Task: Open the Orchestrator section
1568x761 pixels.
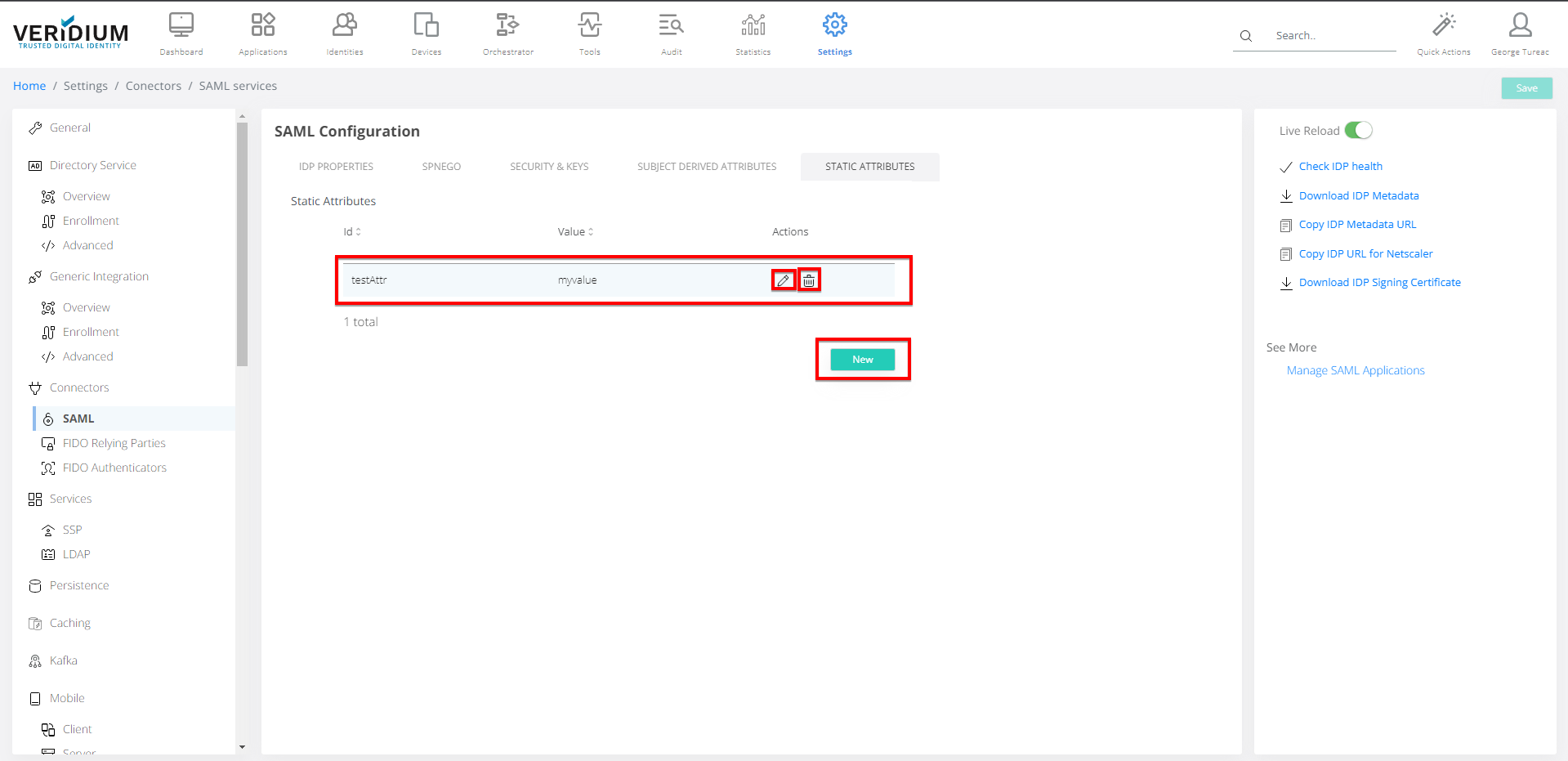Action: tap(507, 34)
